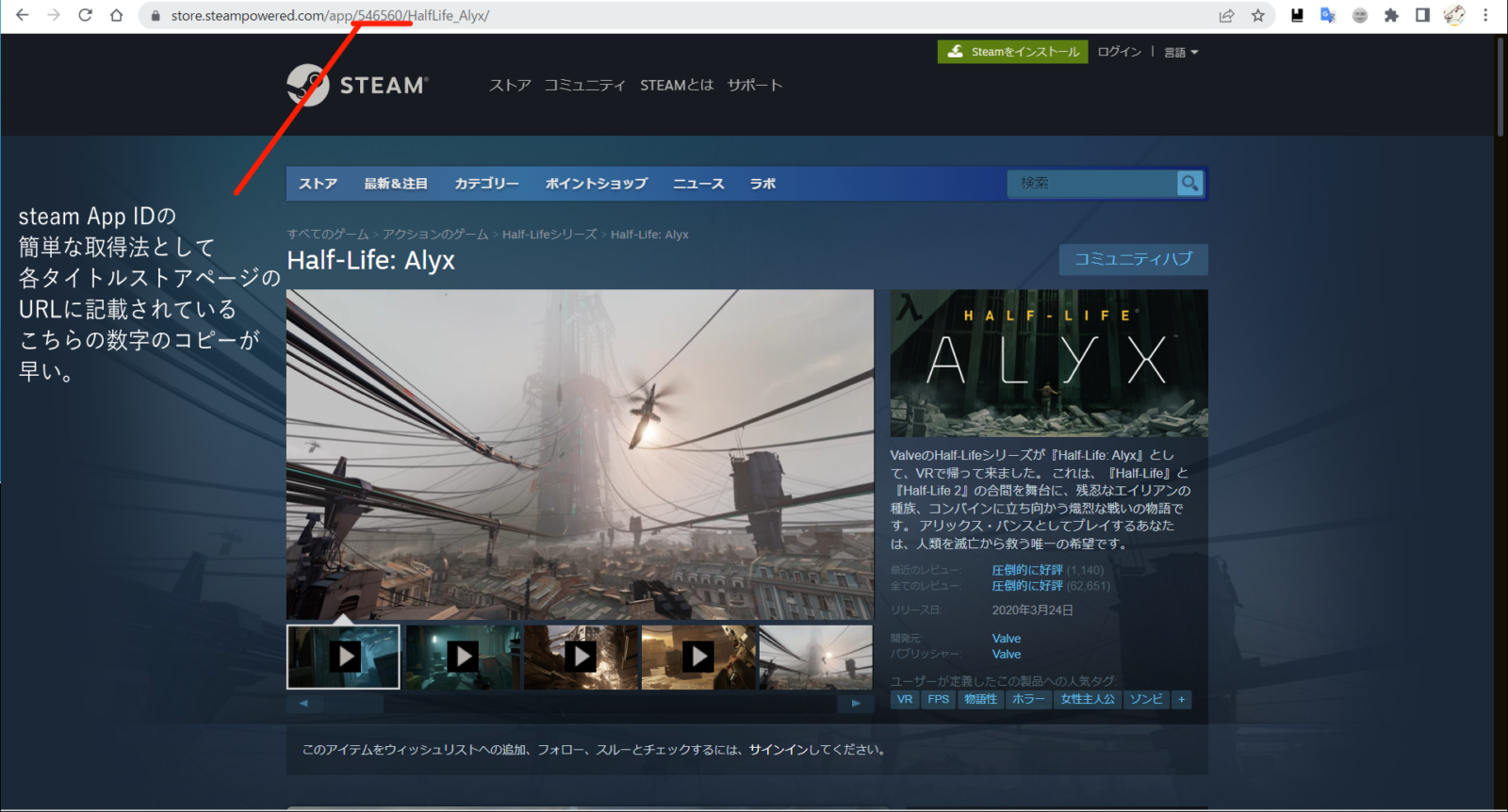The height and width of the screenshot is (812, 1508).
Task: Click the main gameplay screenshot
Action: click(580, 454)
